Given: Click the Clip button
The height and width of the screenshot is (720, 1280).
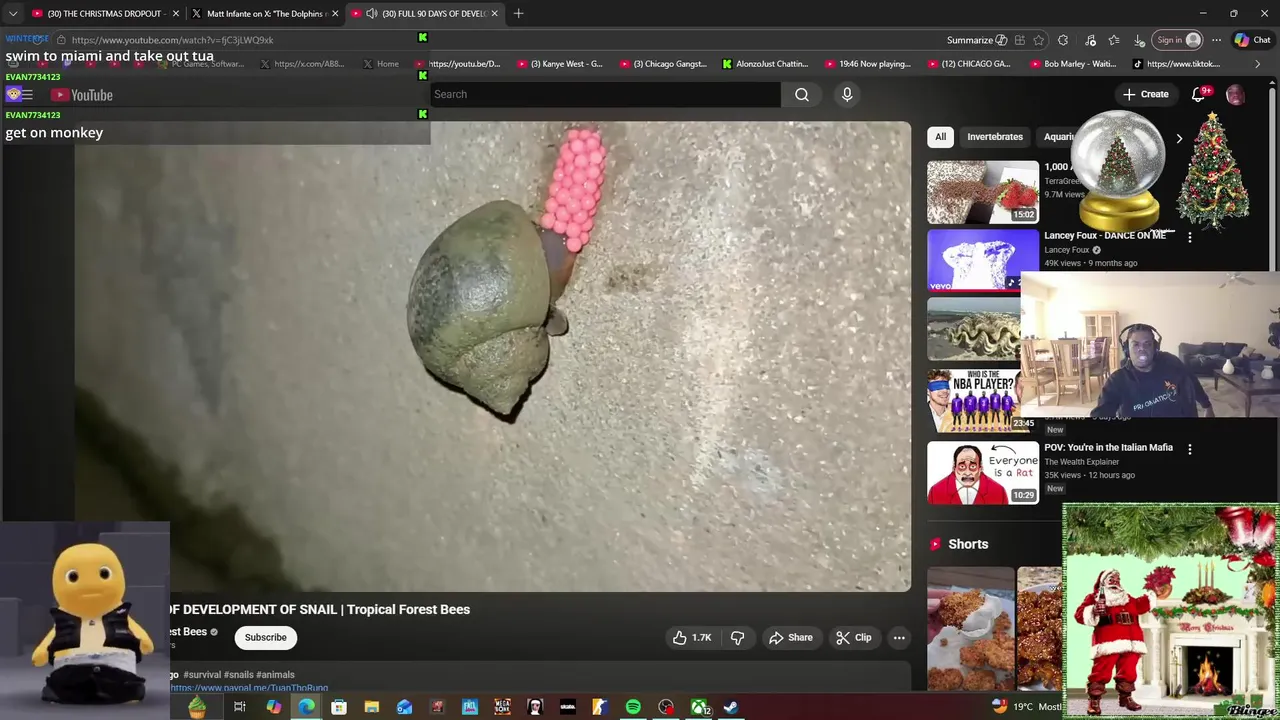Looking at the screenshot, I should click(x=854, y=637).
